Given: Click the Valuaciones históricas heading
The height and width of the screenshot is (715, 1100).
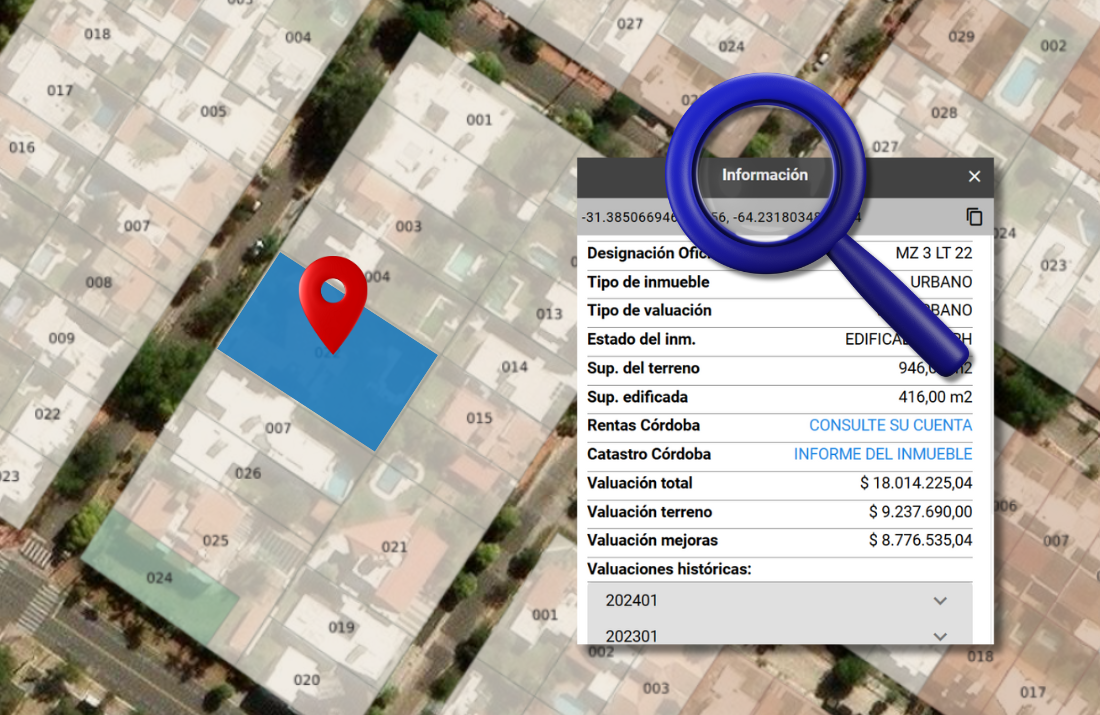Looking at the screenshot, I should (669, 569).
